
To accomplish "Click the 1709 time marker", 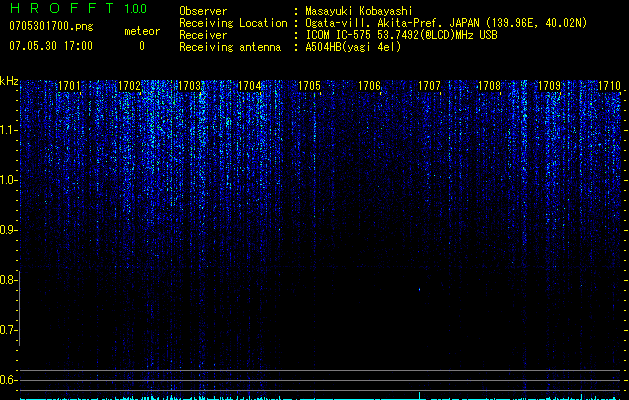I will tap(549, 85).
